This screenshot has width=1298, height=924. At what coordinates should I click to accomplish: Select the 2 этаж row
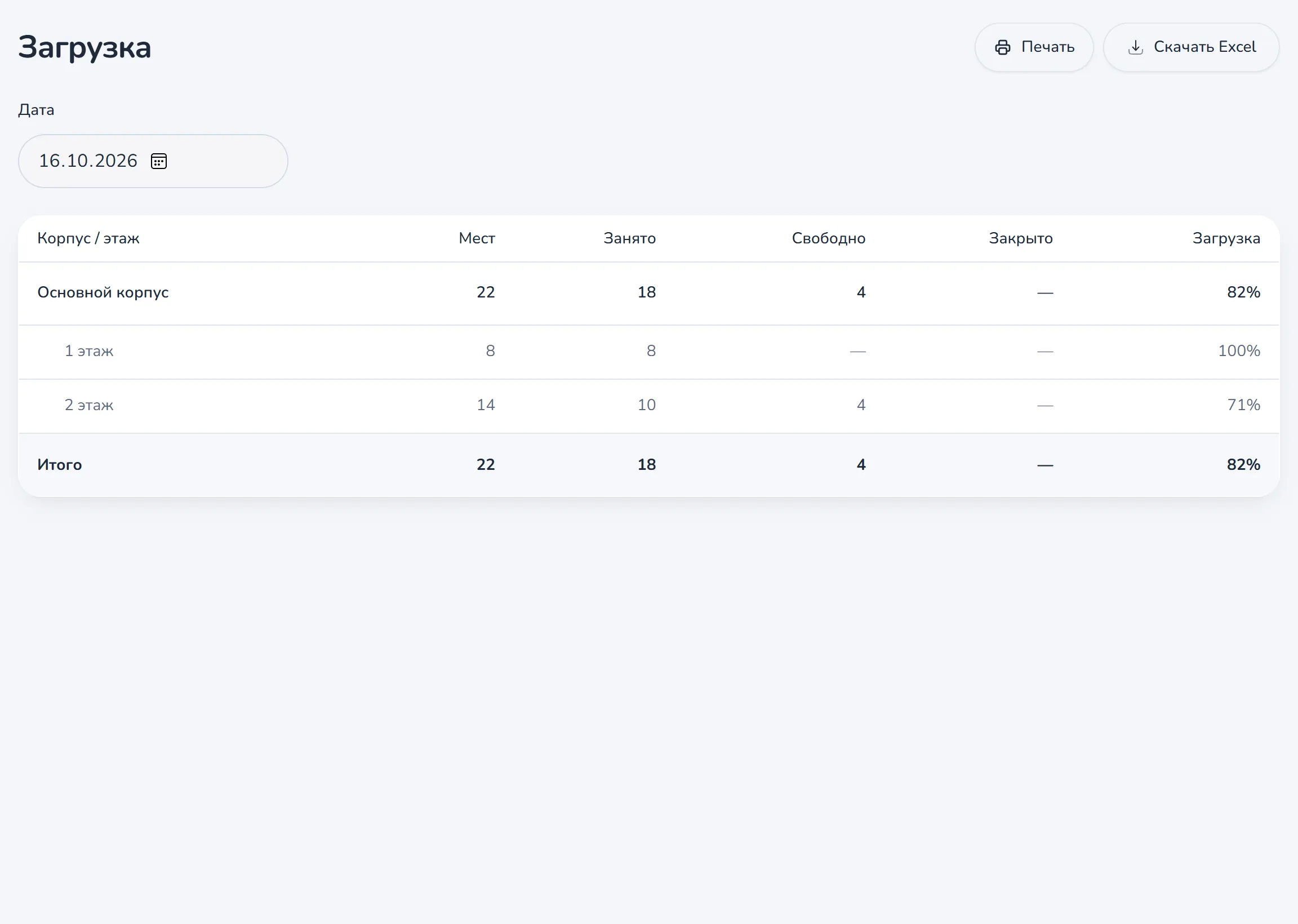[x=648, y=406]
